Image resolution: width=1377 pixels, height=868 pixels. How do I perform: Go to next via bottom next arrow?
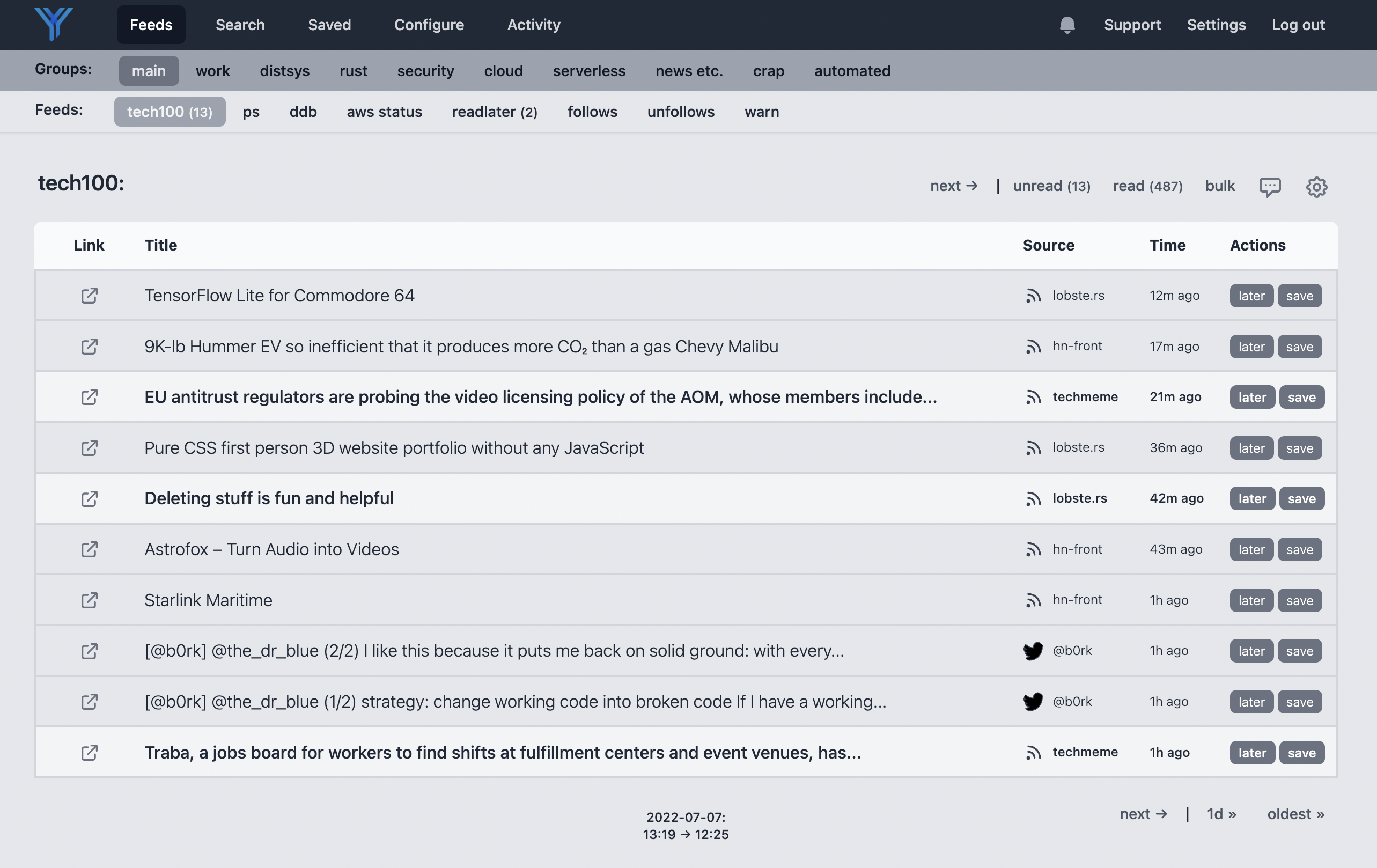point(1143,814)
